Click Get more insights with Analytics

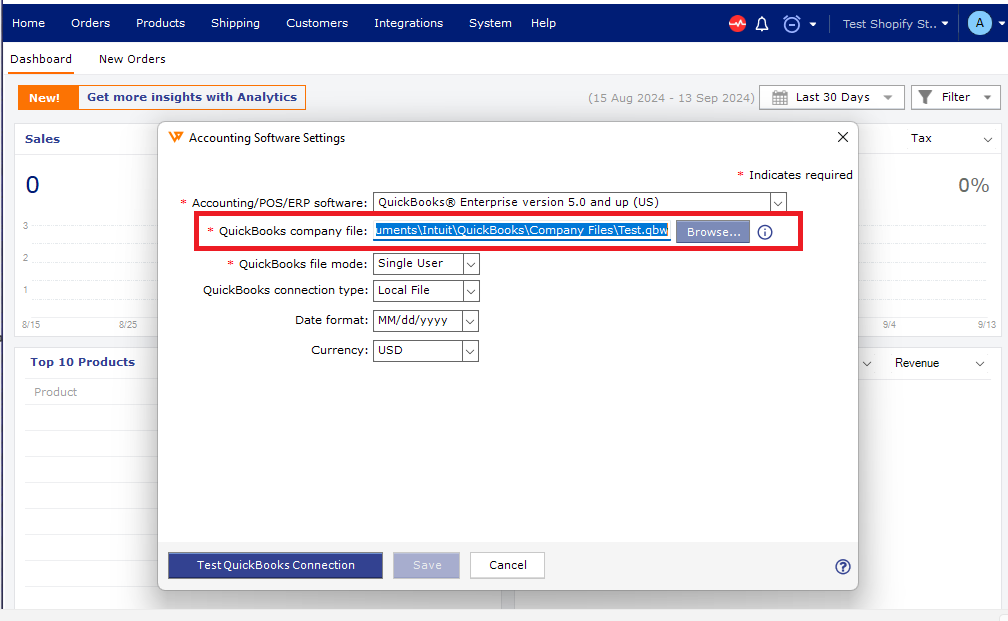(192, 97)
